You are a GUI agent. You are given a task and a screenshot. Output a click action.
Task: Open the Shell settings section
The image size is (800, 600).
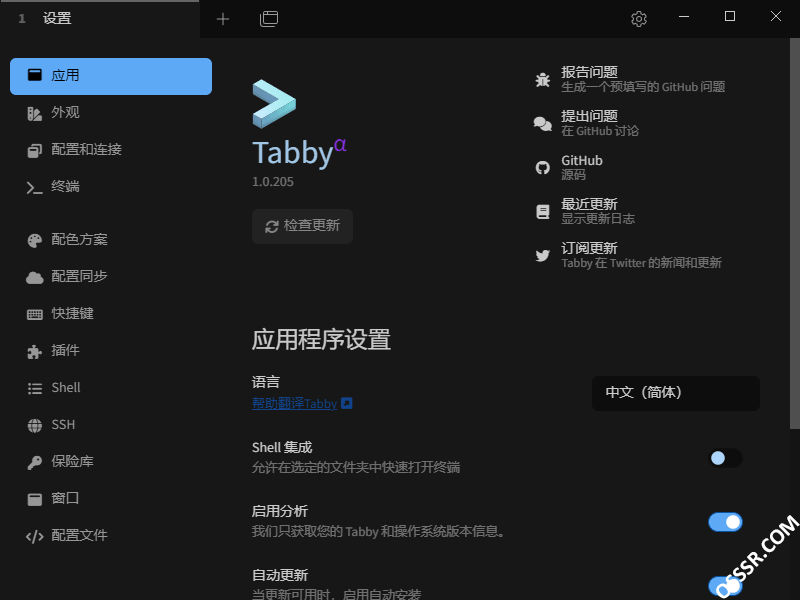[x=111, y=388]
